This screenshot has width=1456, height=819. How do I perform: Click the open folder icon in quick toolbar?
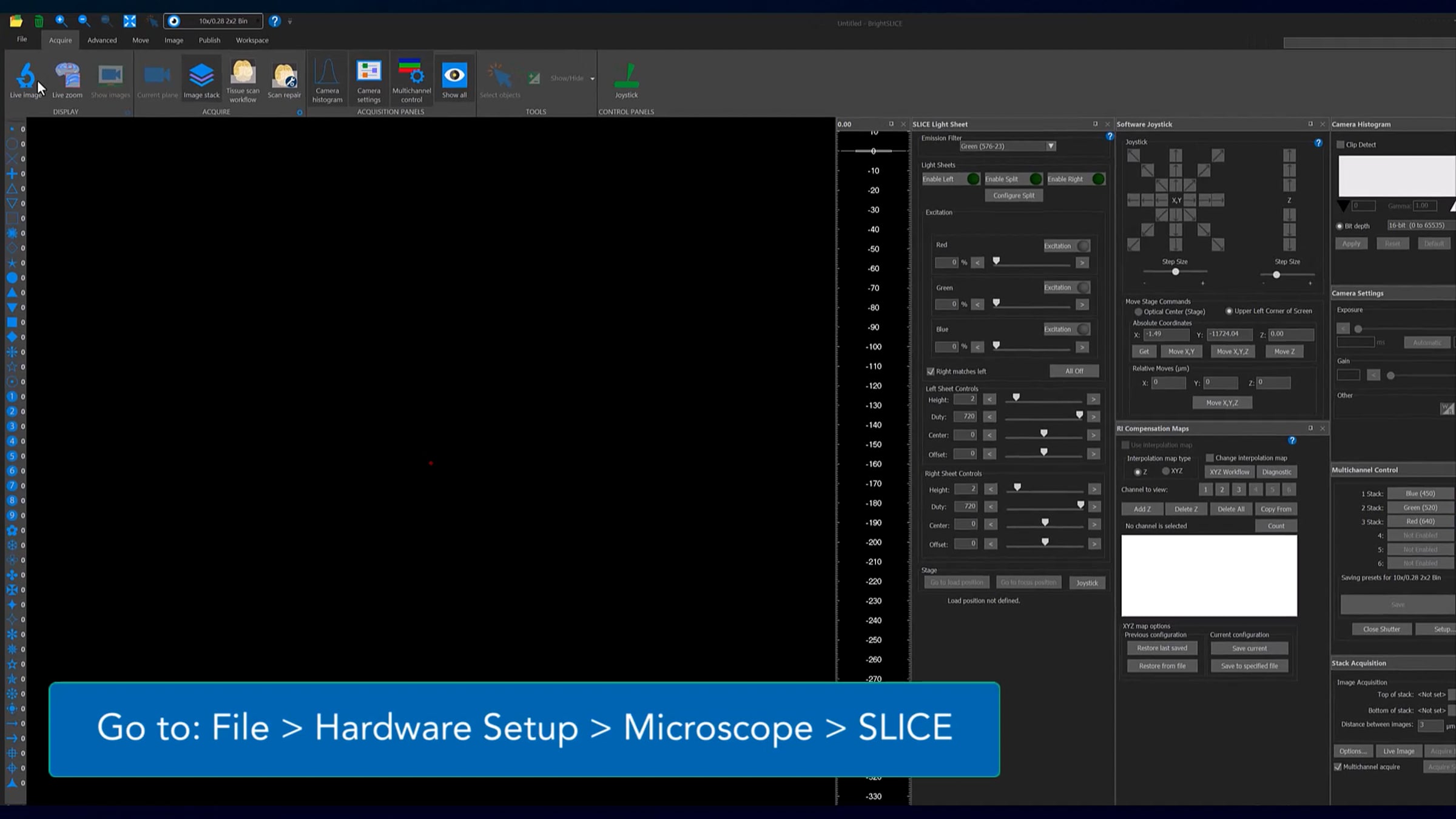(x=16, y=21)
